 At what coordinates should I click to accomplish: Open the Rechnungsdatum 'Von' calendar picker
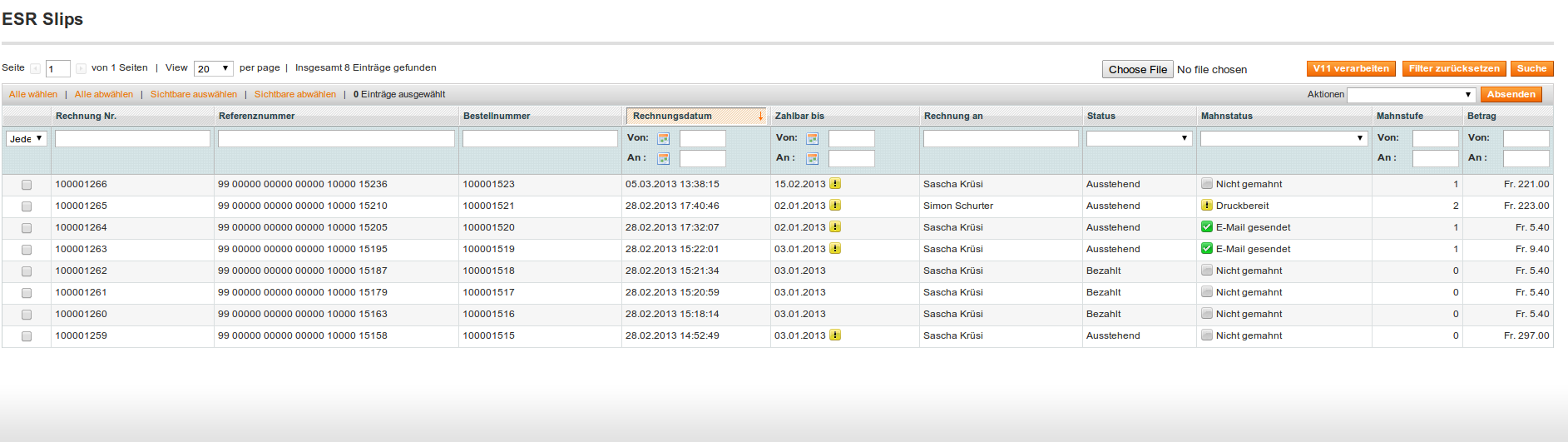(x=663, y=138)
